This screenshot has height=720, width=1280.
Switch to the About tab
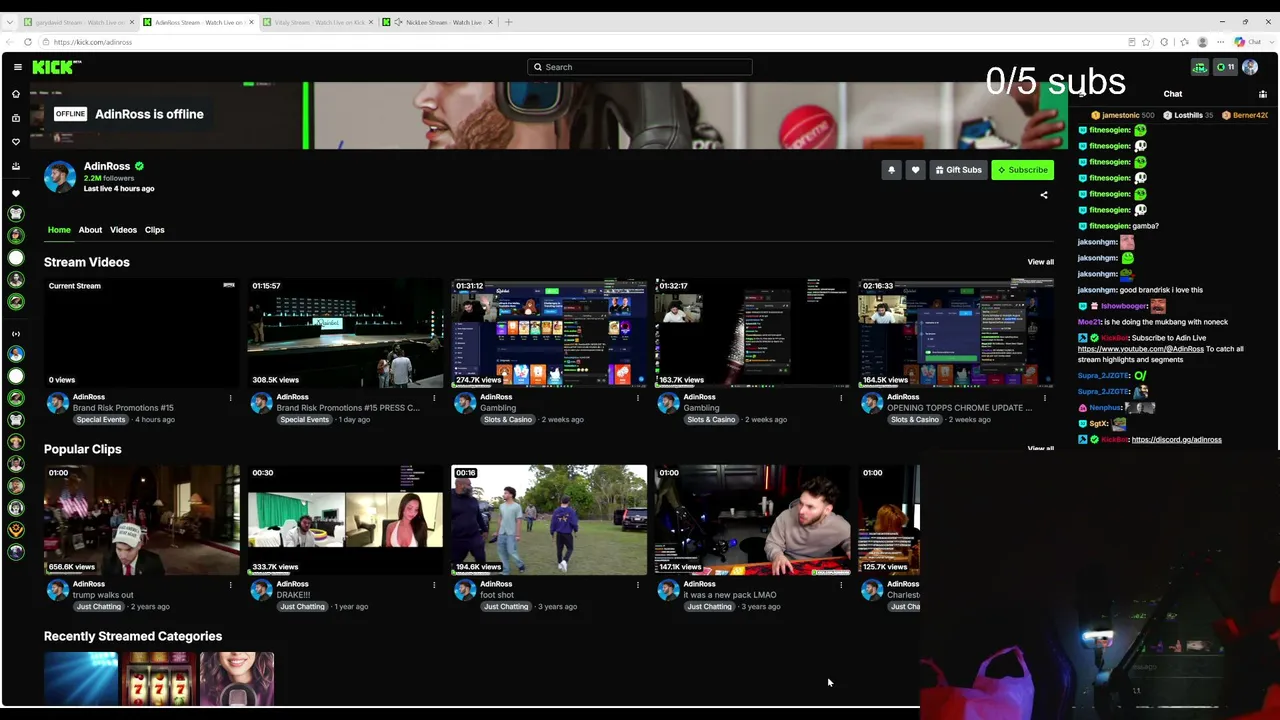point(90,230)
